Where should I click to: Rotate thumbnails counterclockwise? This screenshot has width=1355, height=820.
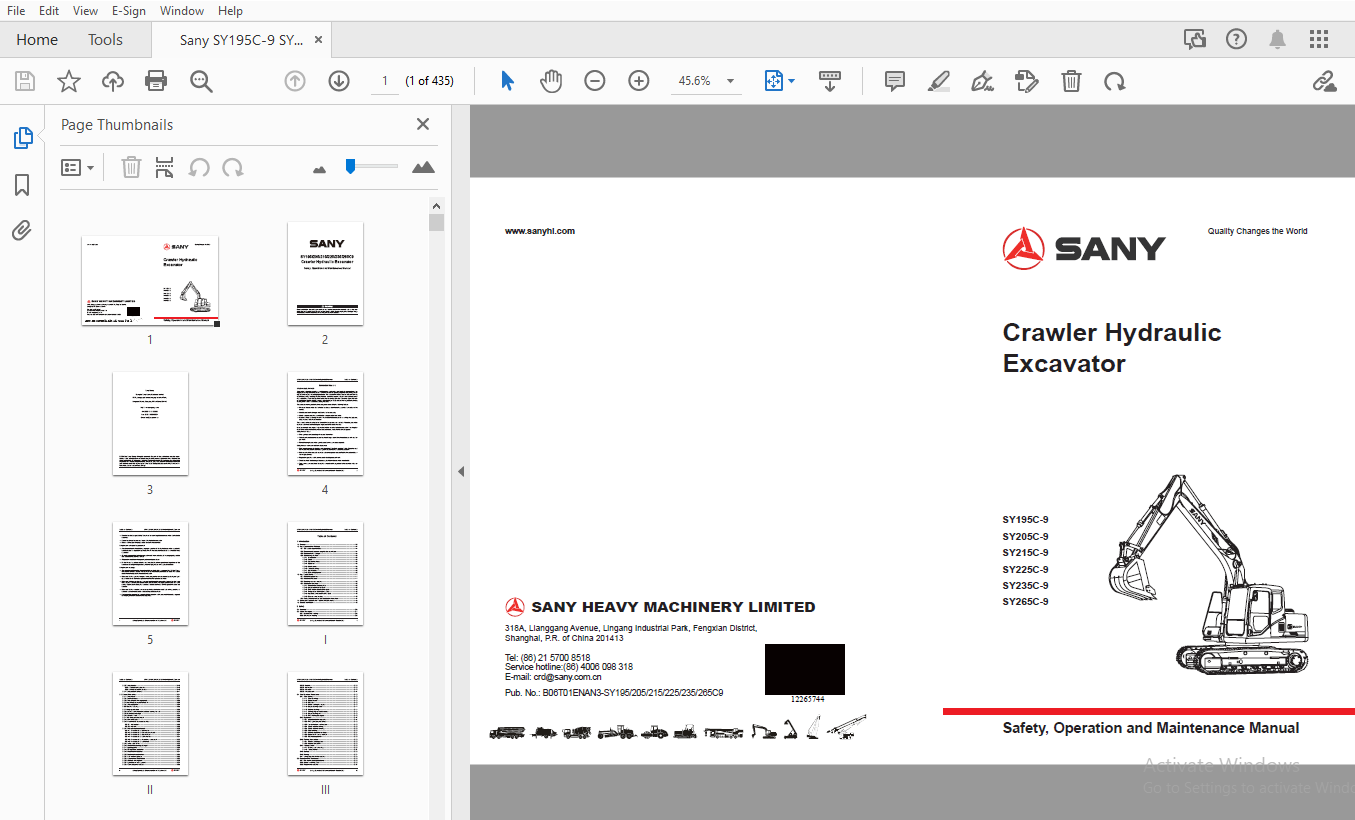[x=199, y=167]
